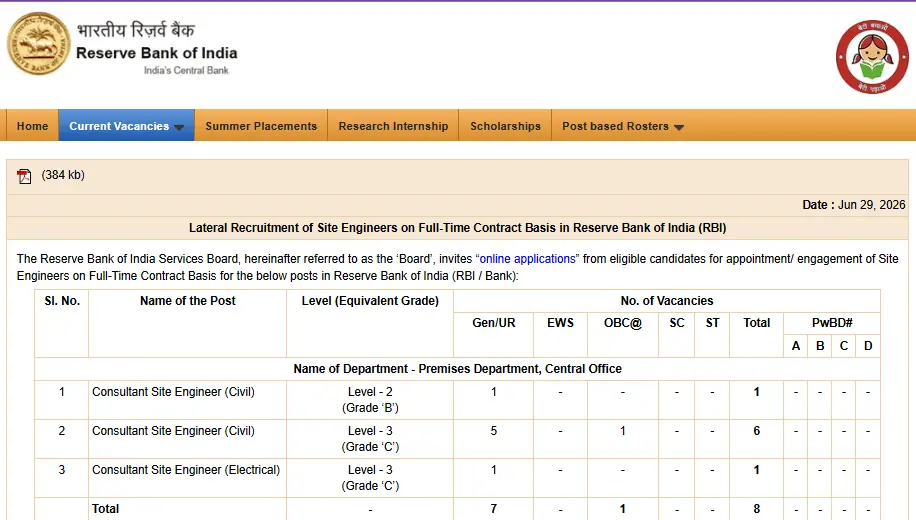Open the Summer Placements menu item
The image size is (916, 520).
point(261,126)
